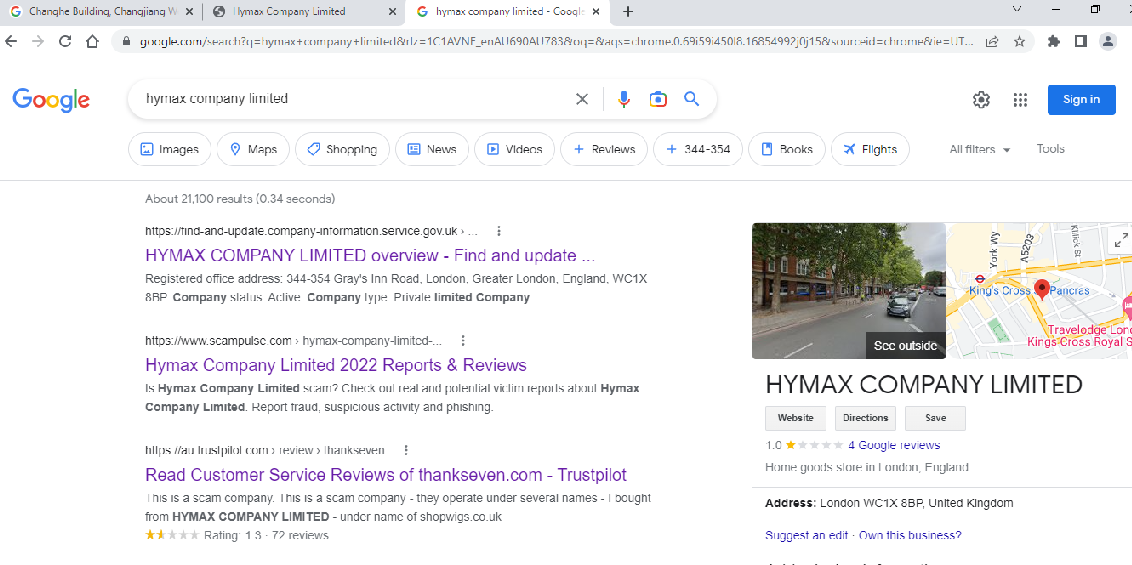Filter results by Videos

point(514,149)
